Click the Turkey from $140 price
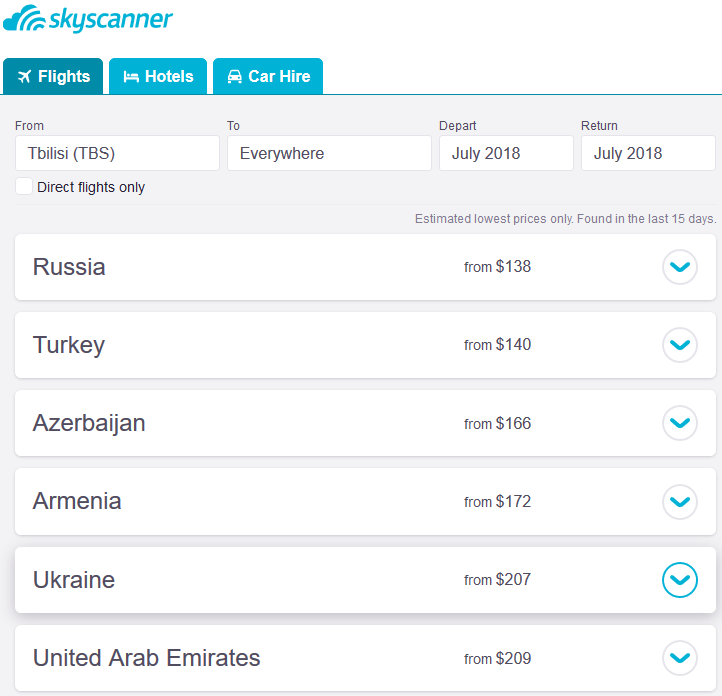 (x=498, y=345)
